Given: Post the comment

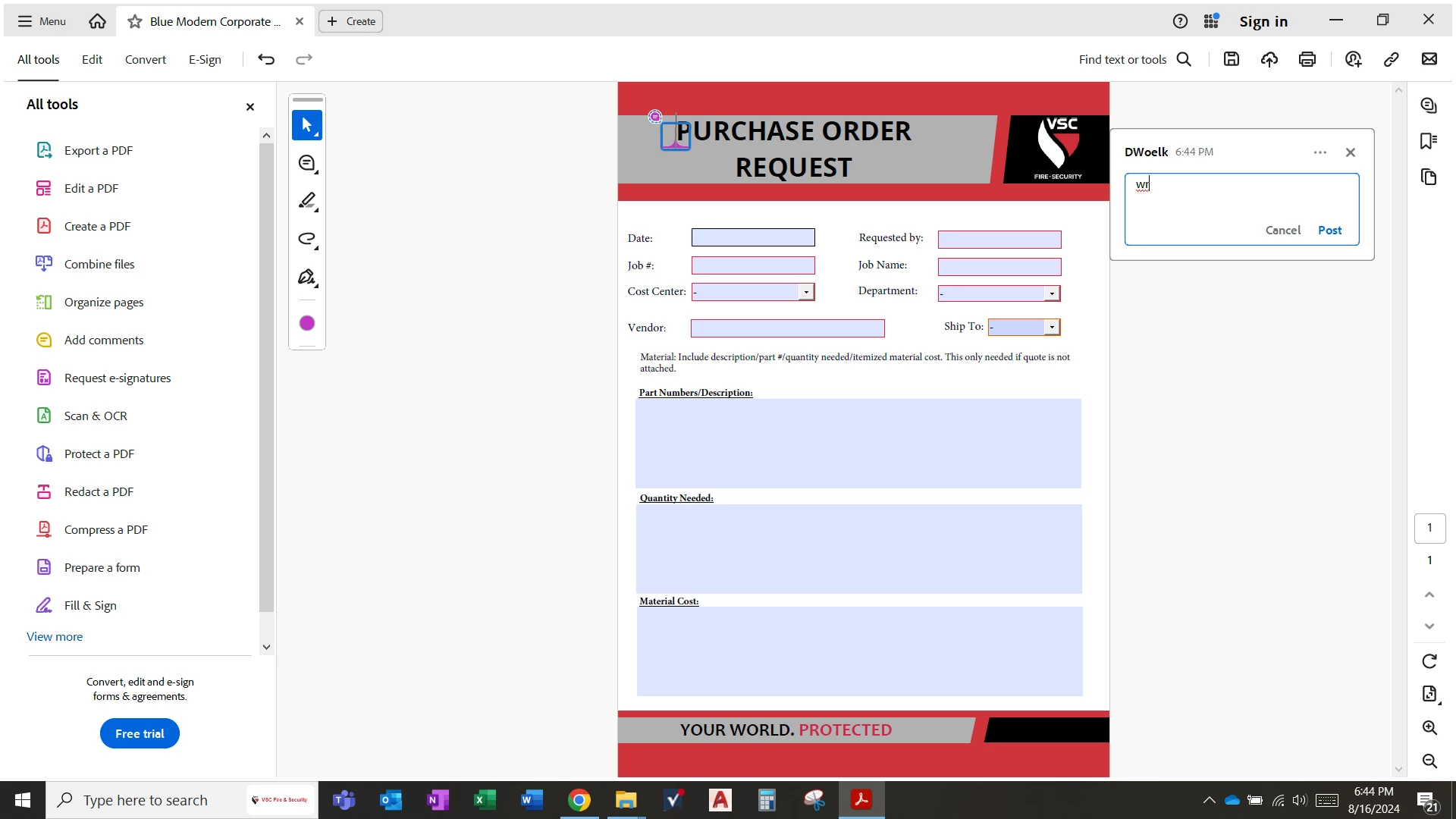Looking at the screenshot, I should coord(1329,230).
